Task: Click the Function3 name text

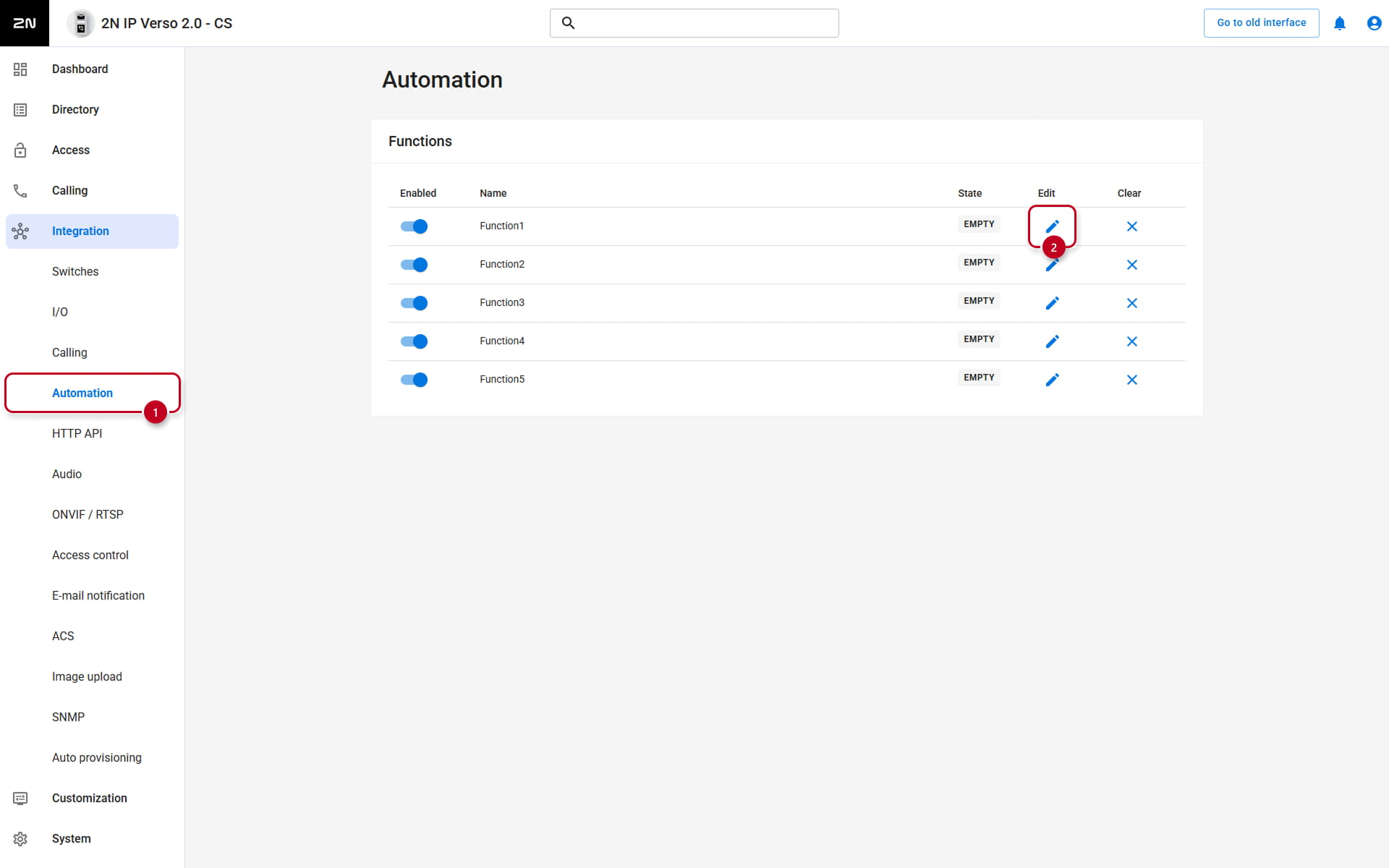Action: point(502,302)
